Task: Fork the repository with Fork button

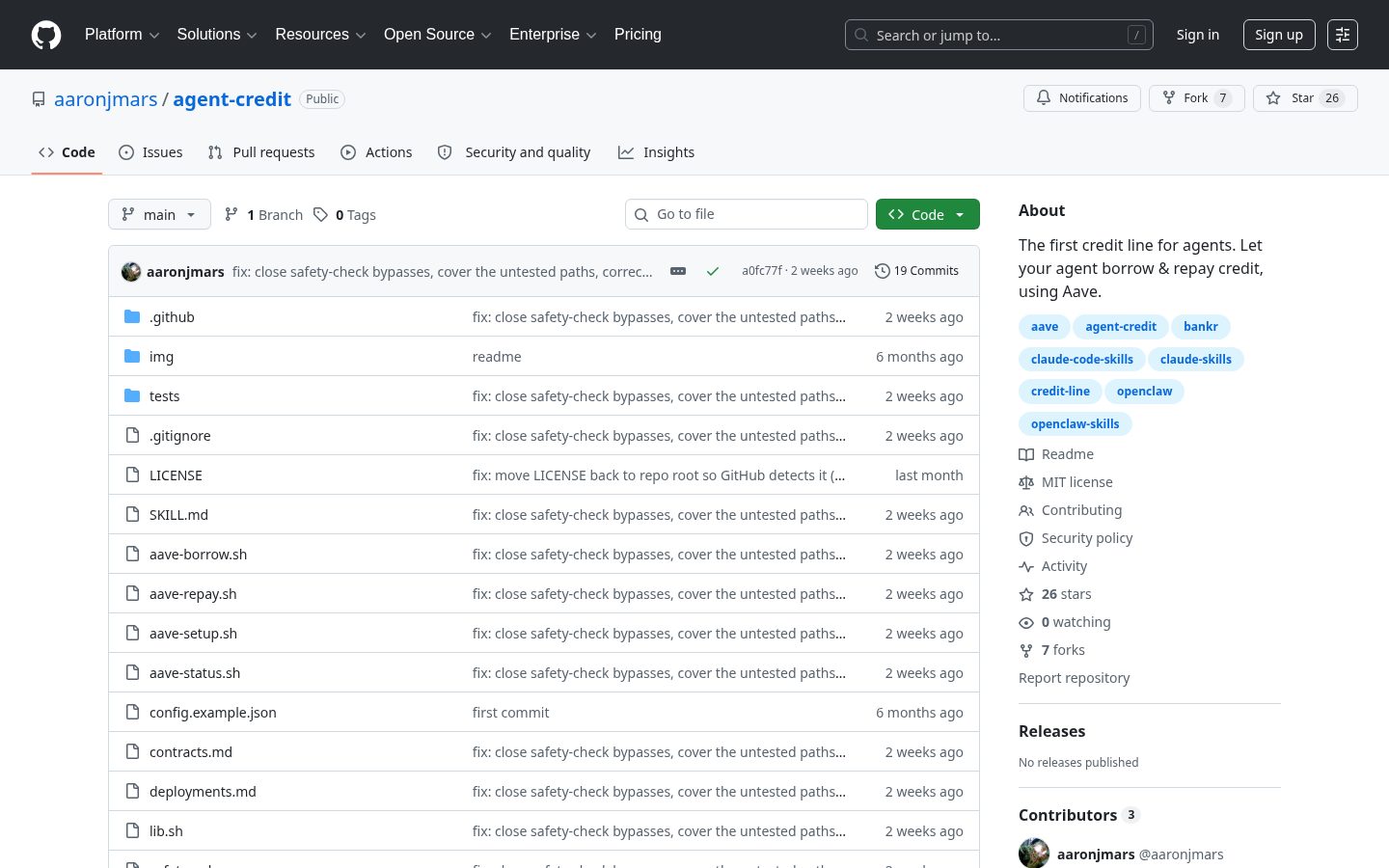Action: [x=1197, y=98]
